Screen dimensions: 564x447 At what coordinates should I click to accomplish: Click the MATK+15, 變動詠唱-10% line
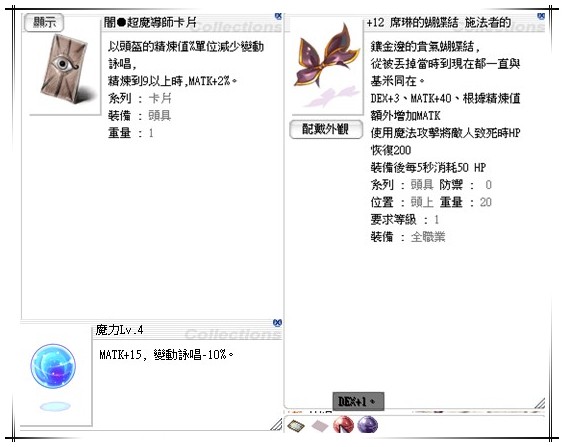[167, 355]
